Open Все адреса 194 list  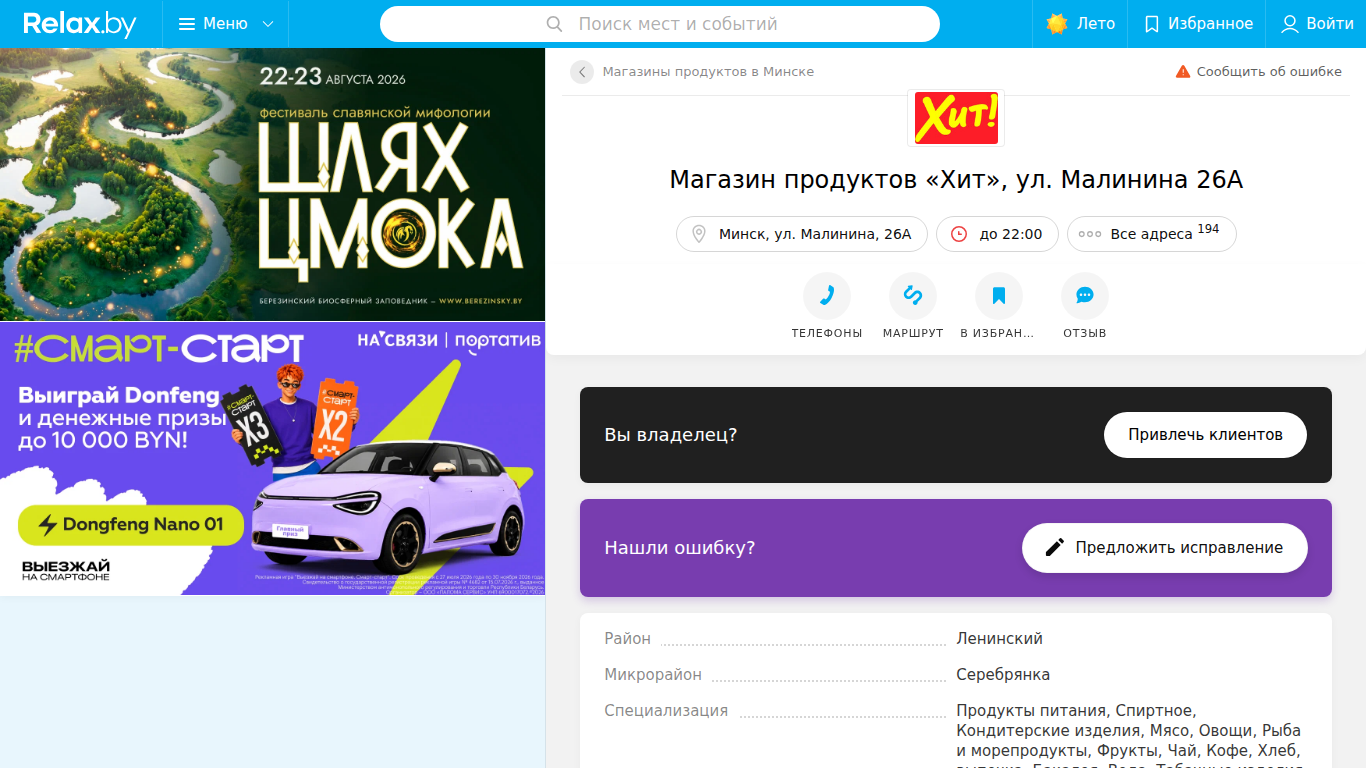[1152, 234]
